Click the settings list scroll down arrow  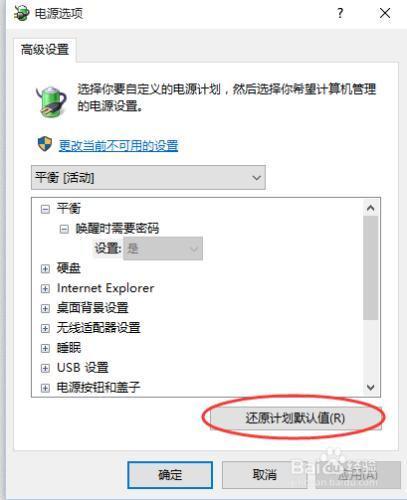click(x=370, y=387)
